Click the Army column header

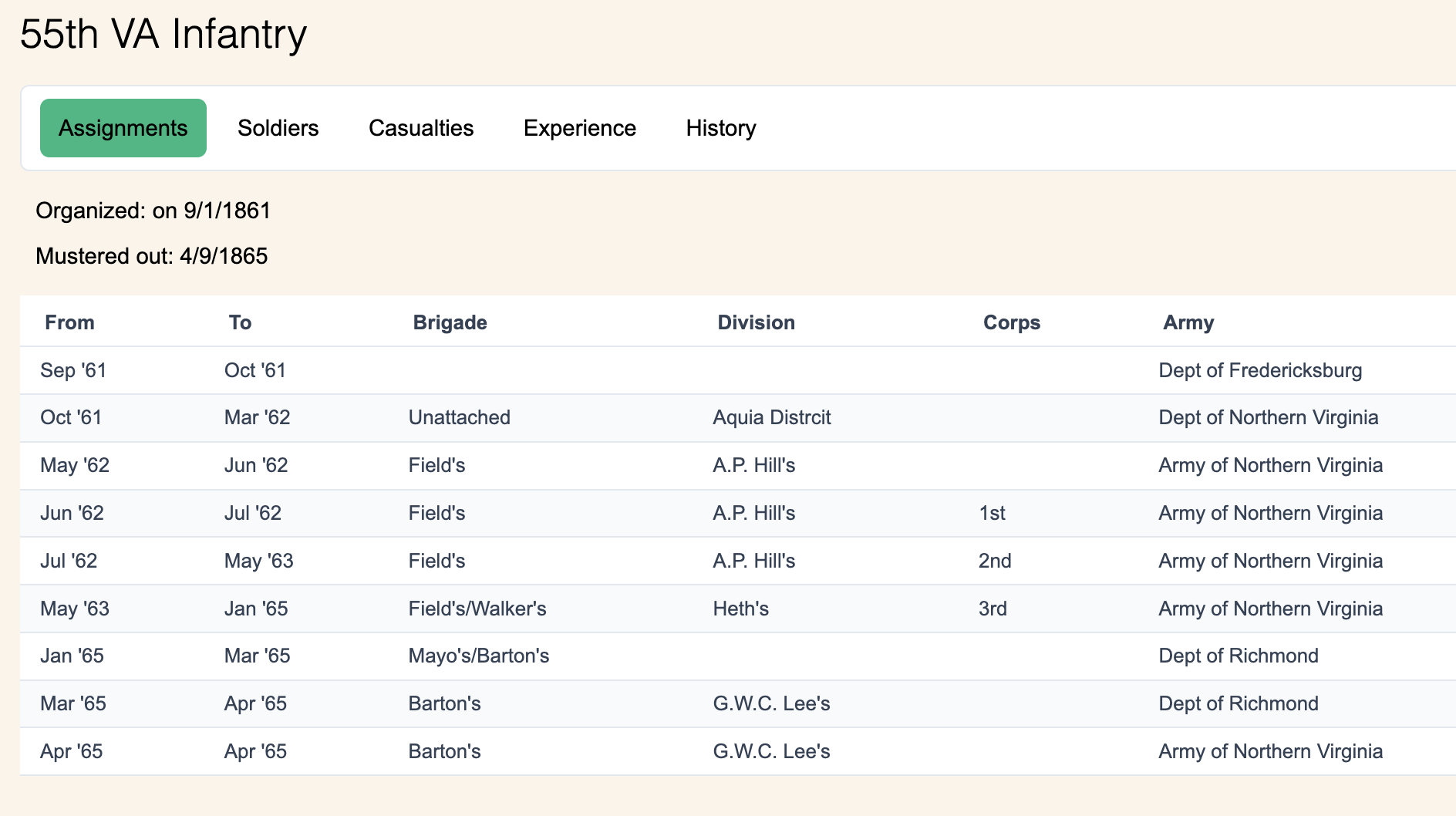click(1188, 322)
